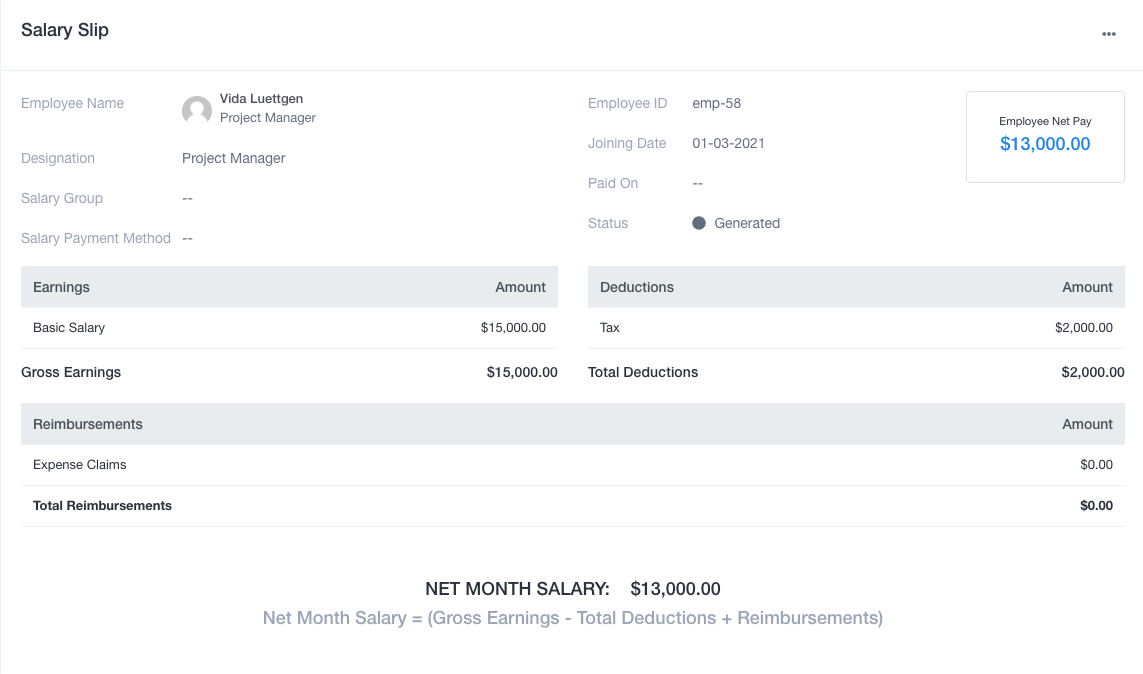Click the Gross Earnings total label
This screenshot has width=1143, height=674.
71,372
